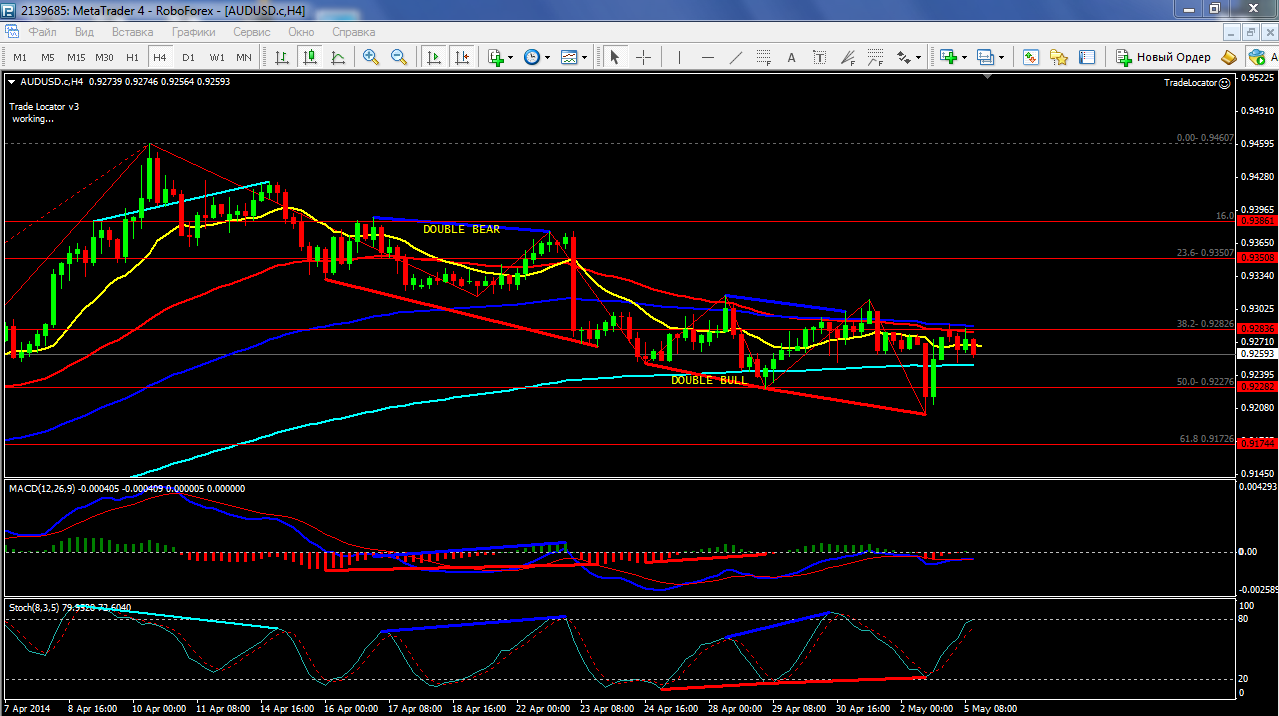This screenshot has width=1279, height=716.
Task: Click the chart shift triangle marker
Action: point(988,76)
